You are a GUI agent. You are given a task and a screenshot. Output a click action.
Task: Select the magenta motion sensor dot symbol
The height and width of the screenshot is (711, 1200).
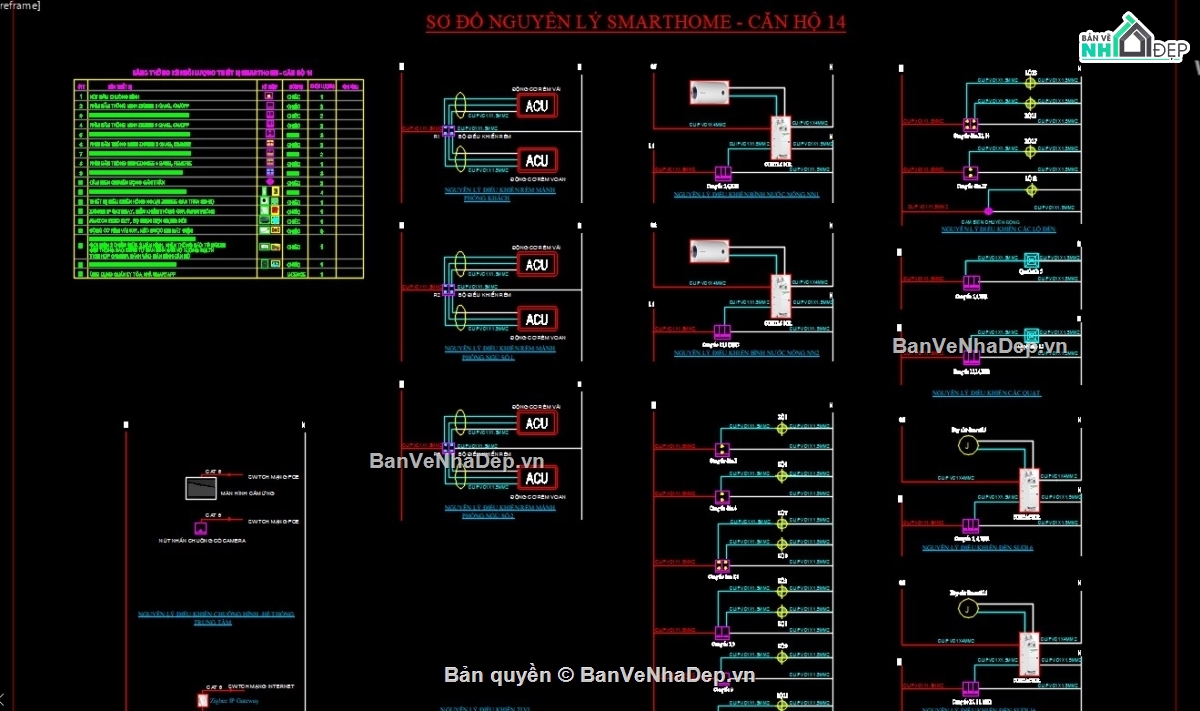pyautogui.click(x=988, y=210)
